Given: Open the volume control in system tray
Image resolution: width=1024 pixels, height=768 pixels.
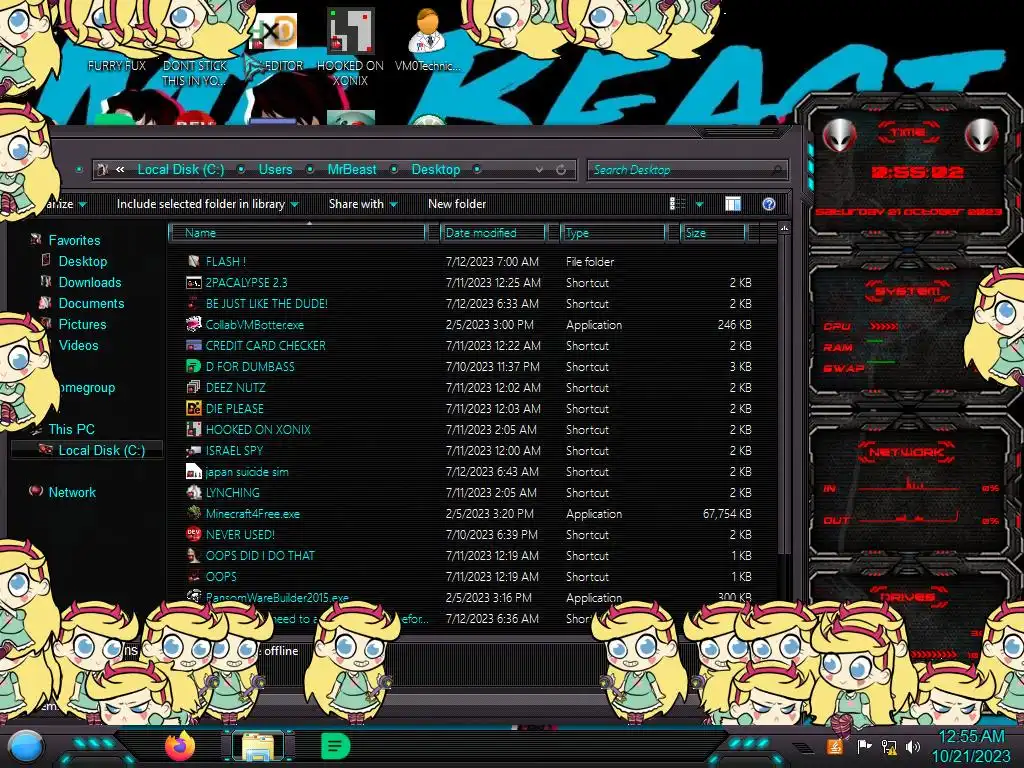Looking at the screenshot, I should (912, 746).
